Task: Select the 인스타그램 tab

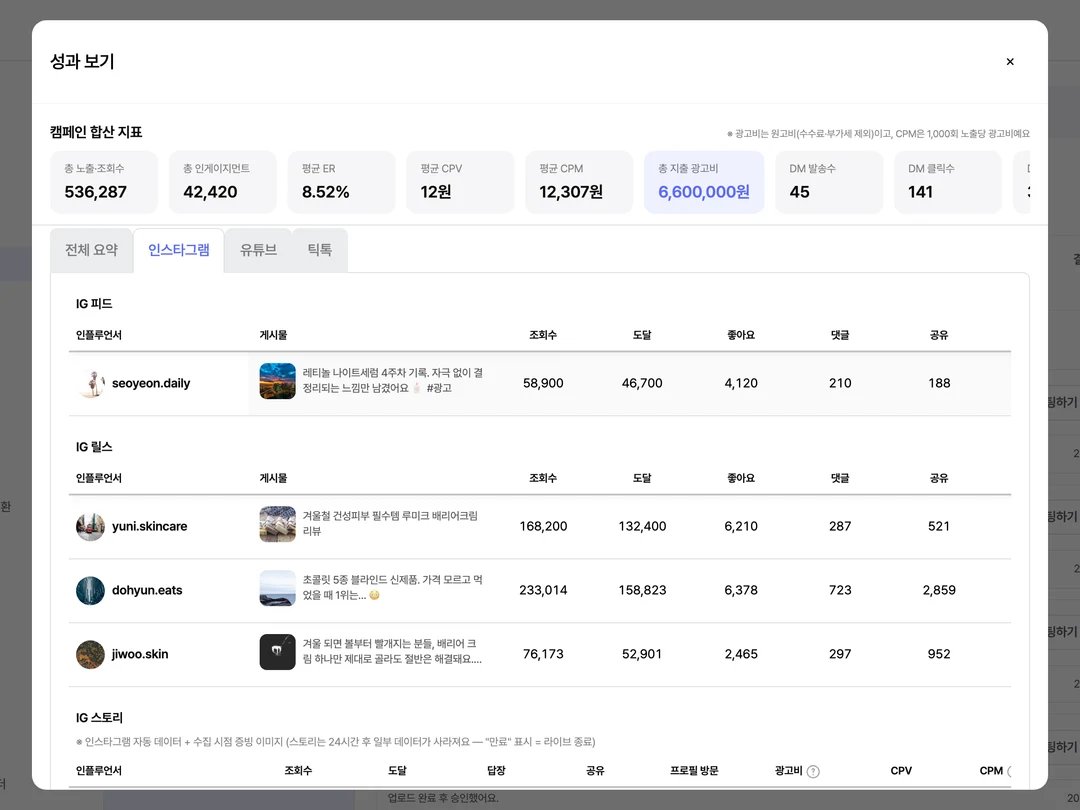Action: [x=179, y=250]
